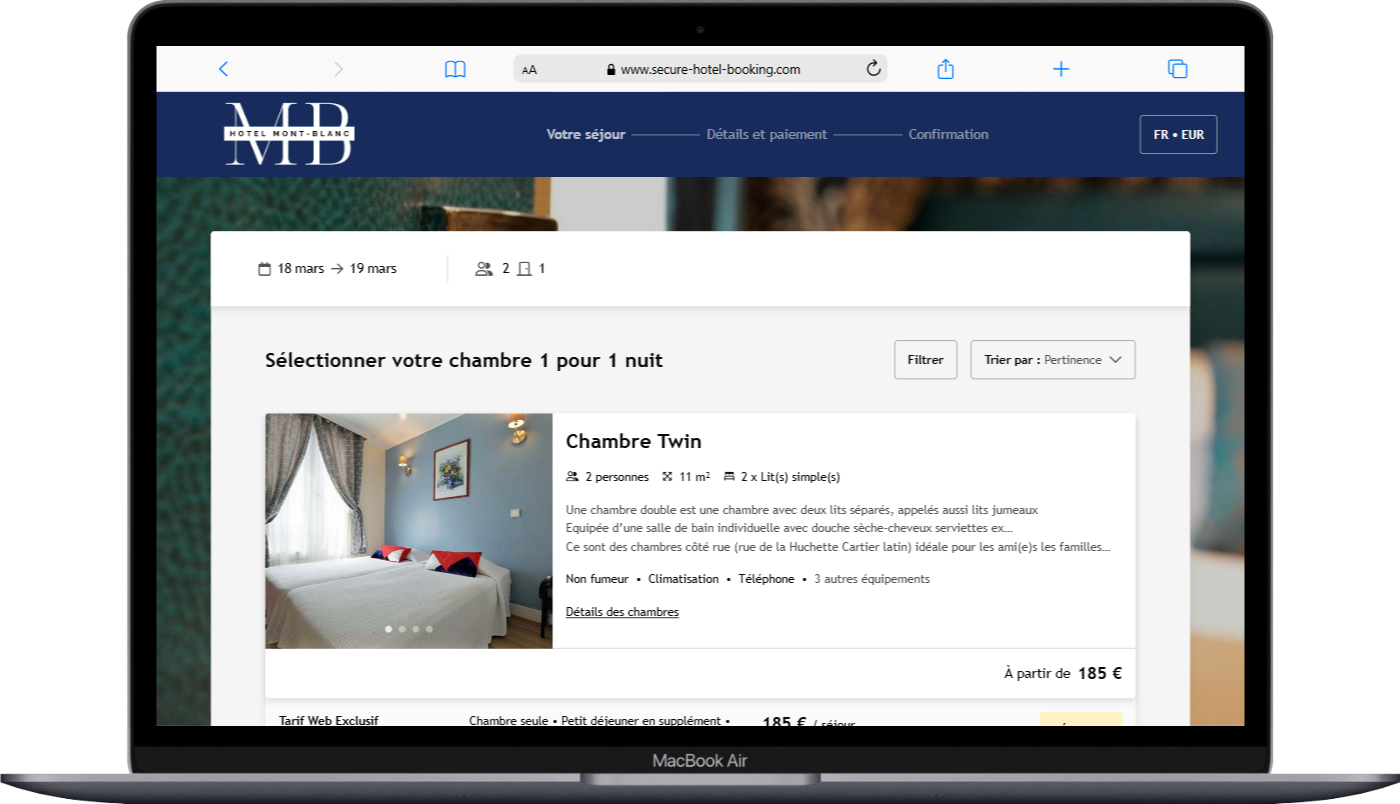Show all tabs overview icon
Viewport: 1400px width, 804px height.
tap(1177, 69)
